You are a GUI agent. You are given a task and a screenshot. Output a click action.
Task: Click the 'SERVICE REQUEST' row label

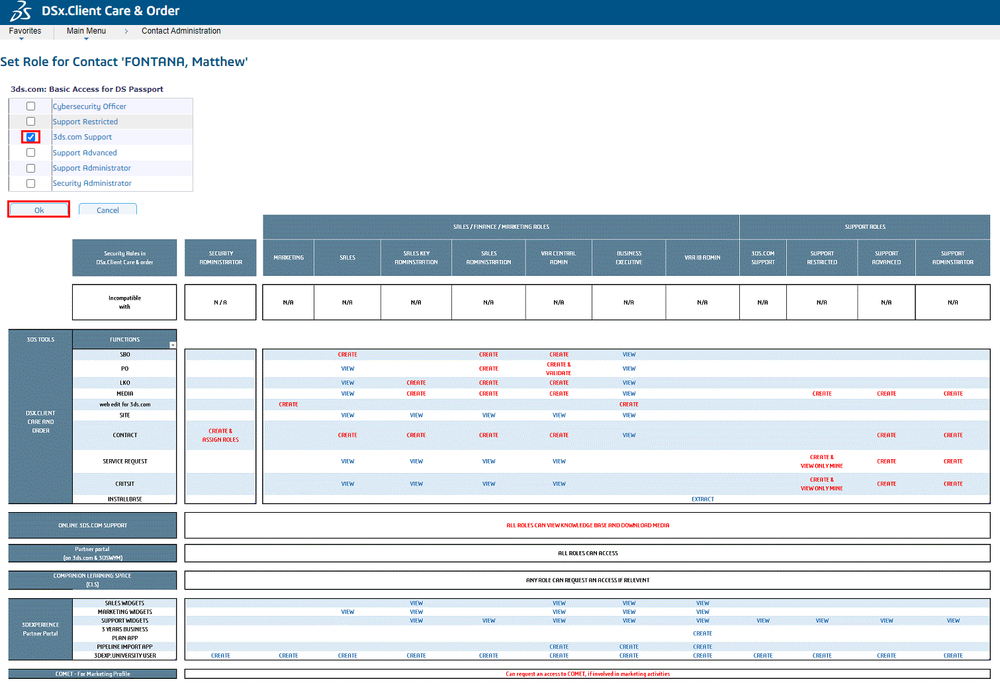[124, 461]
